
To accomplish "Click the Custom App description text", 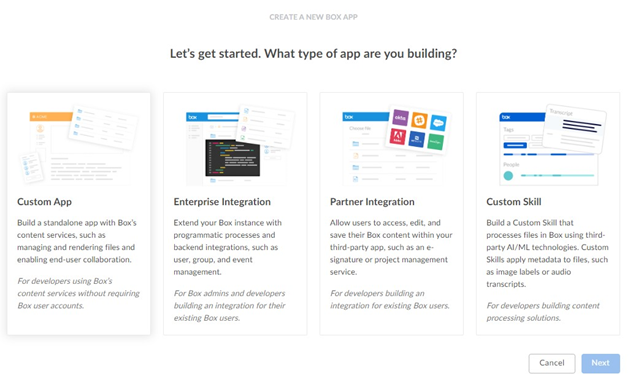I will 77,241.
